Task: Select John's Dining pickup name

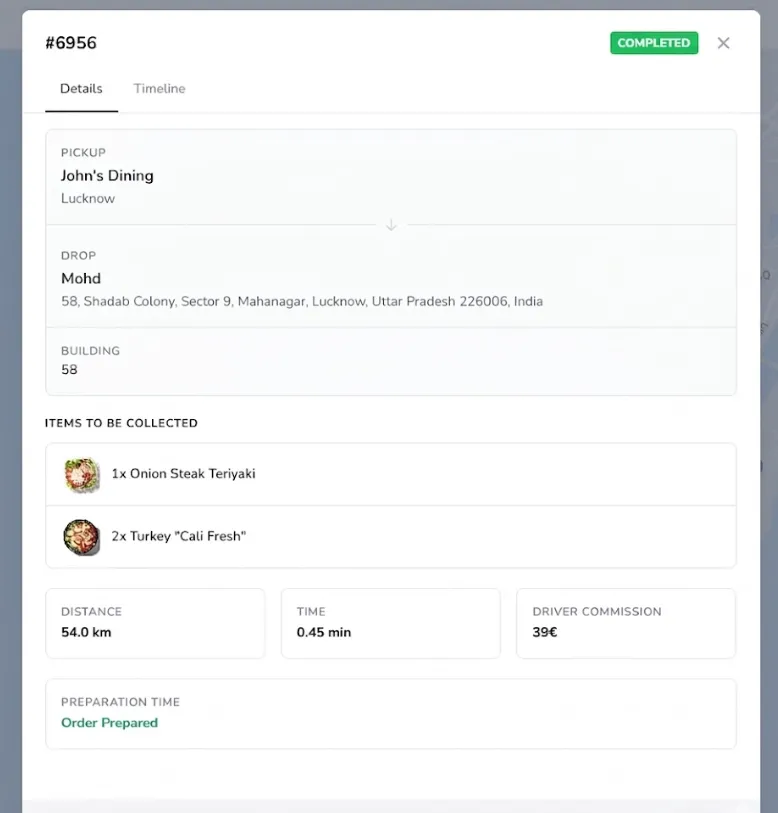Action: tap(107, 176)
